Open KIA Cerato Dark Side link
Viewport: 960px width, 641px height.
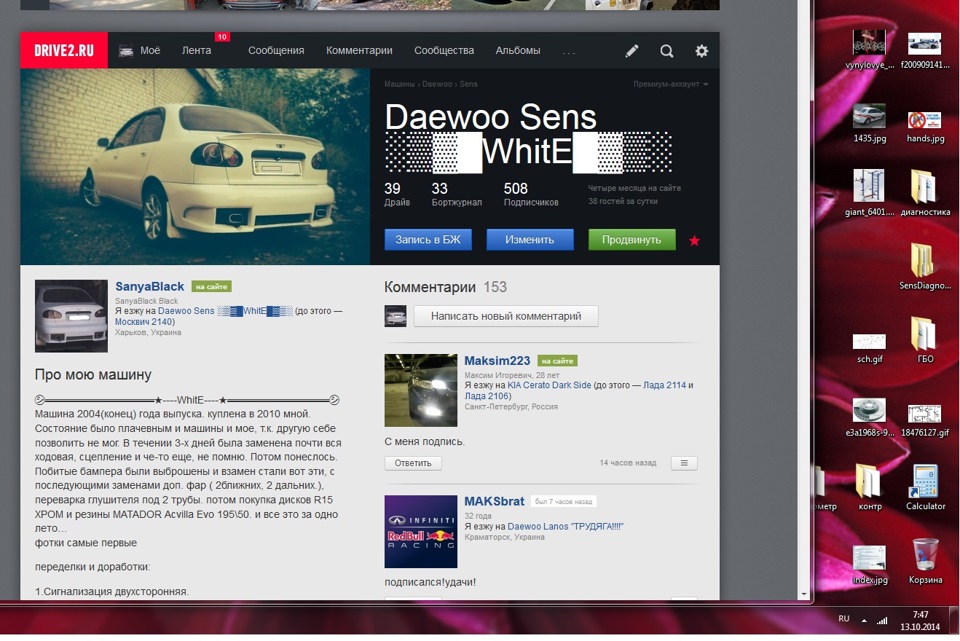coord(549,386)
